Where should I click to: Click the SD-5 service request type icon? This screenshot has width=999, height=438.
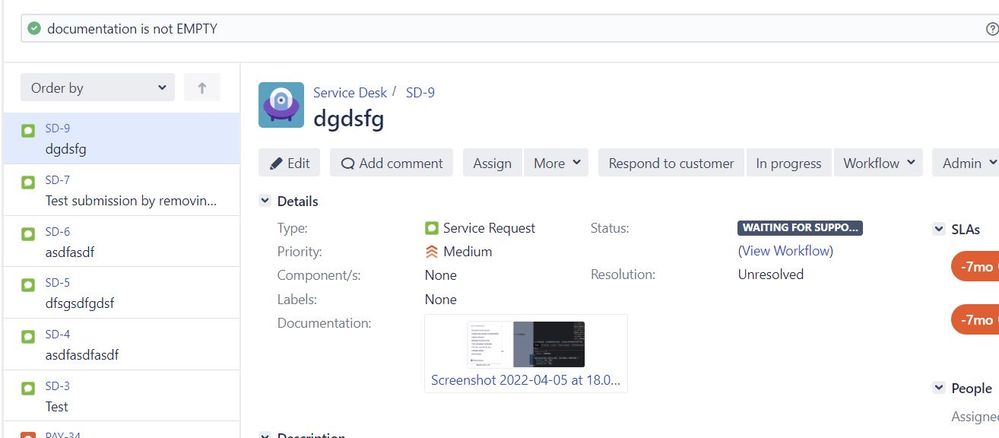pyautogui.click(x=28, y=285)
